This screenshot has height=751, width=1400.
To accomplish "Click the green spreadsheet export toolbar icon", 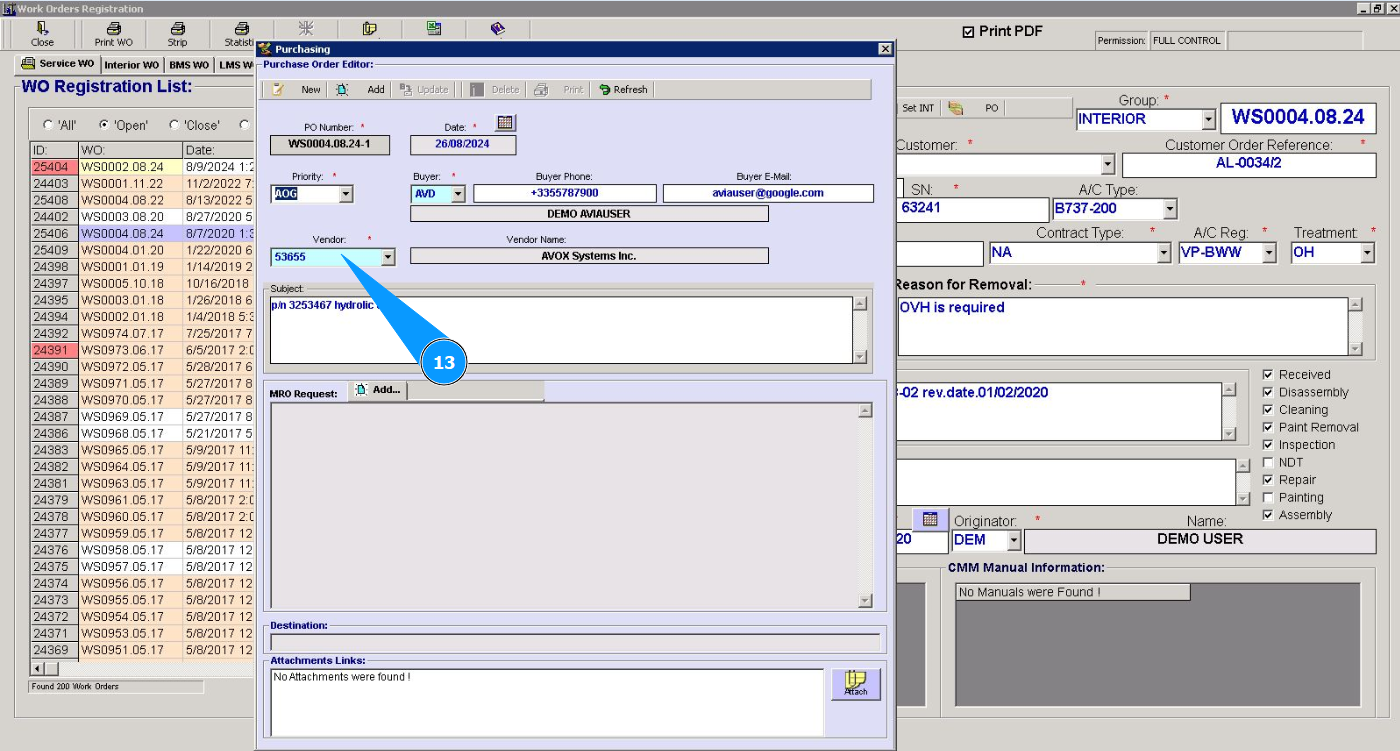I will [x=433, y=29].
